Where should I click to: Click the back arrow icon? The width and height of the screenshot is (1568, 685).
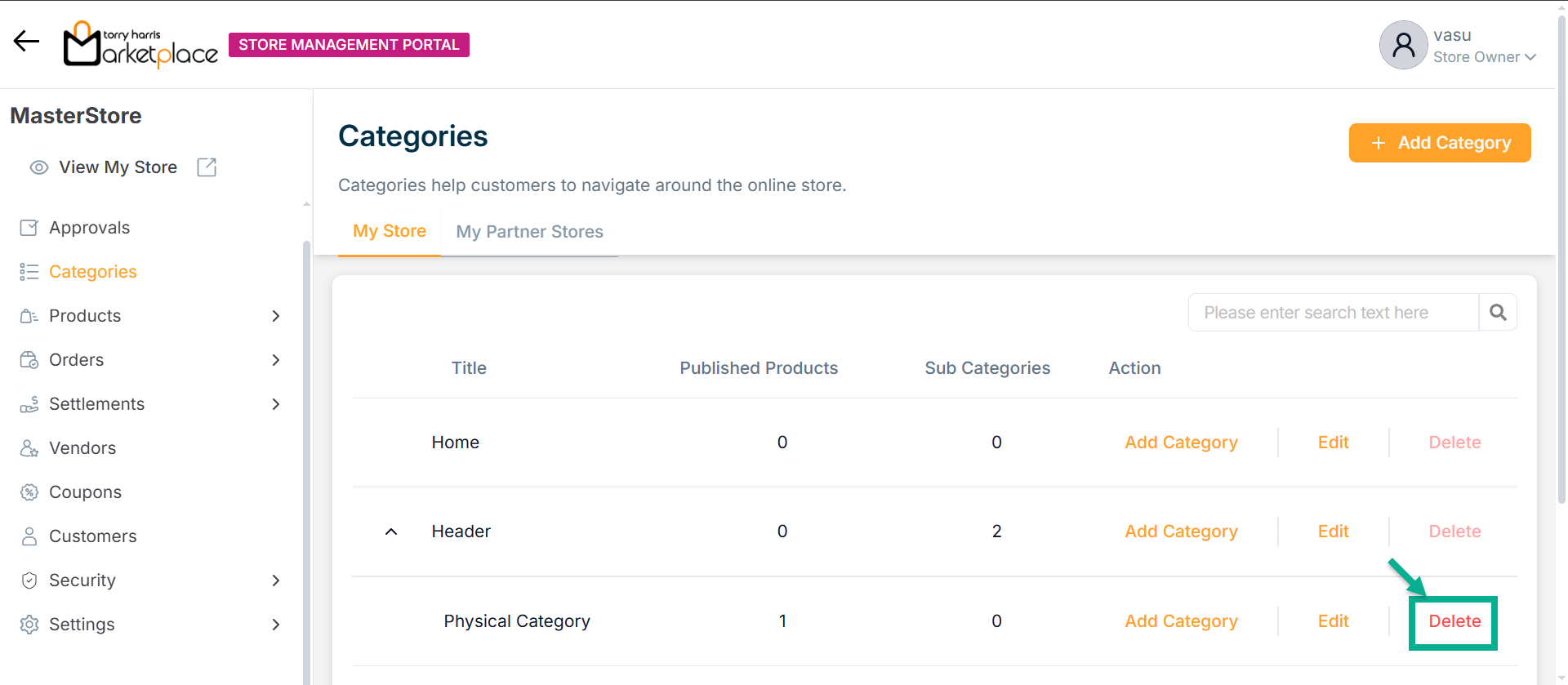[26, 41]
